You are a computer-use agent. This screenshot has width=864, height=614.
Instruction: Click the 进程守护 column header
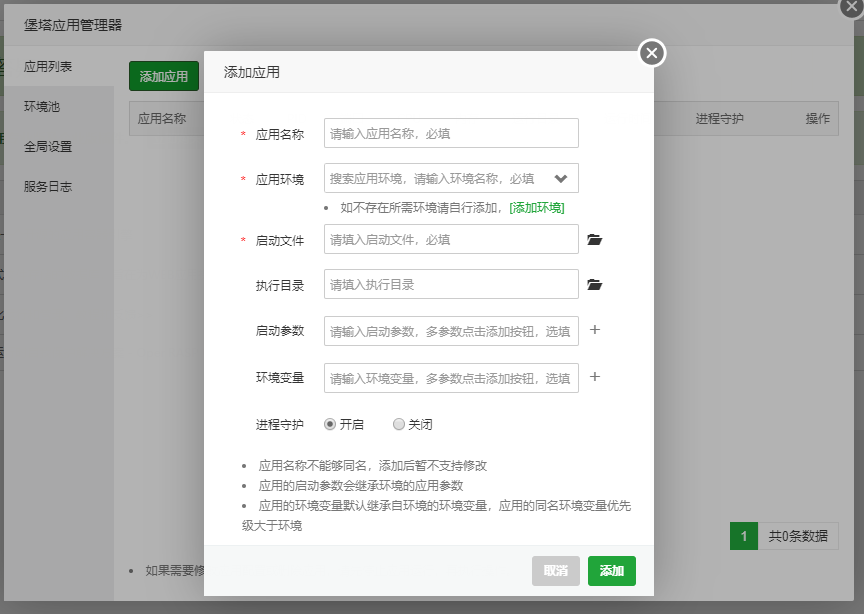click(x=720, y=119)
